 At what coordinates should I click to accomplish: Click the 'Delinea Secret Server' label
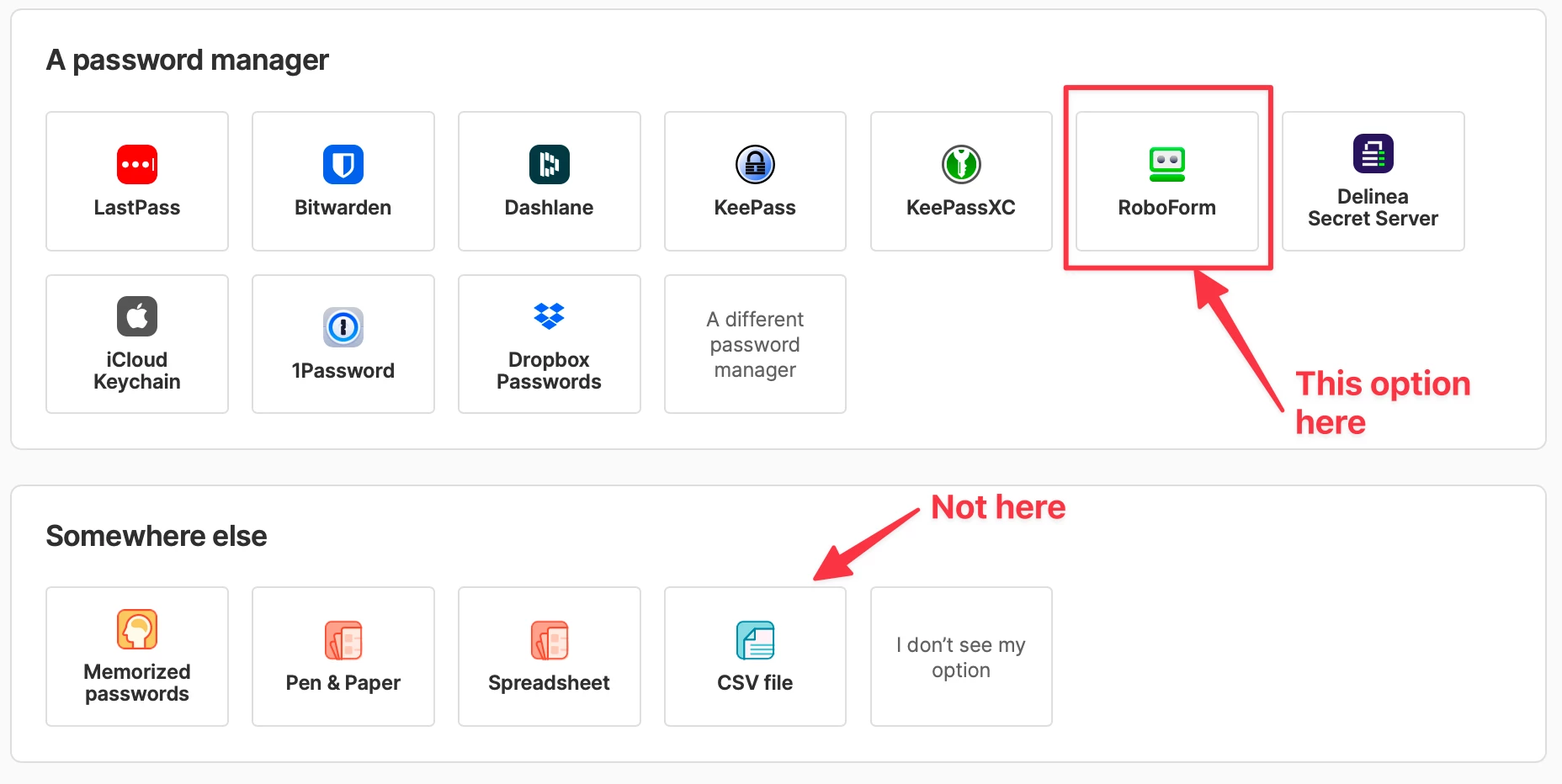(x=1373, y=208)
